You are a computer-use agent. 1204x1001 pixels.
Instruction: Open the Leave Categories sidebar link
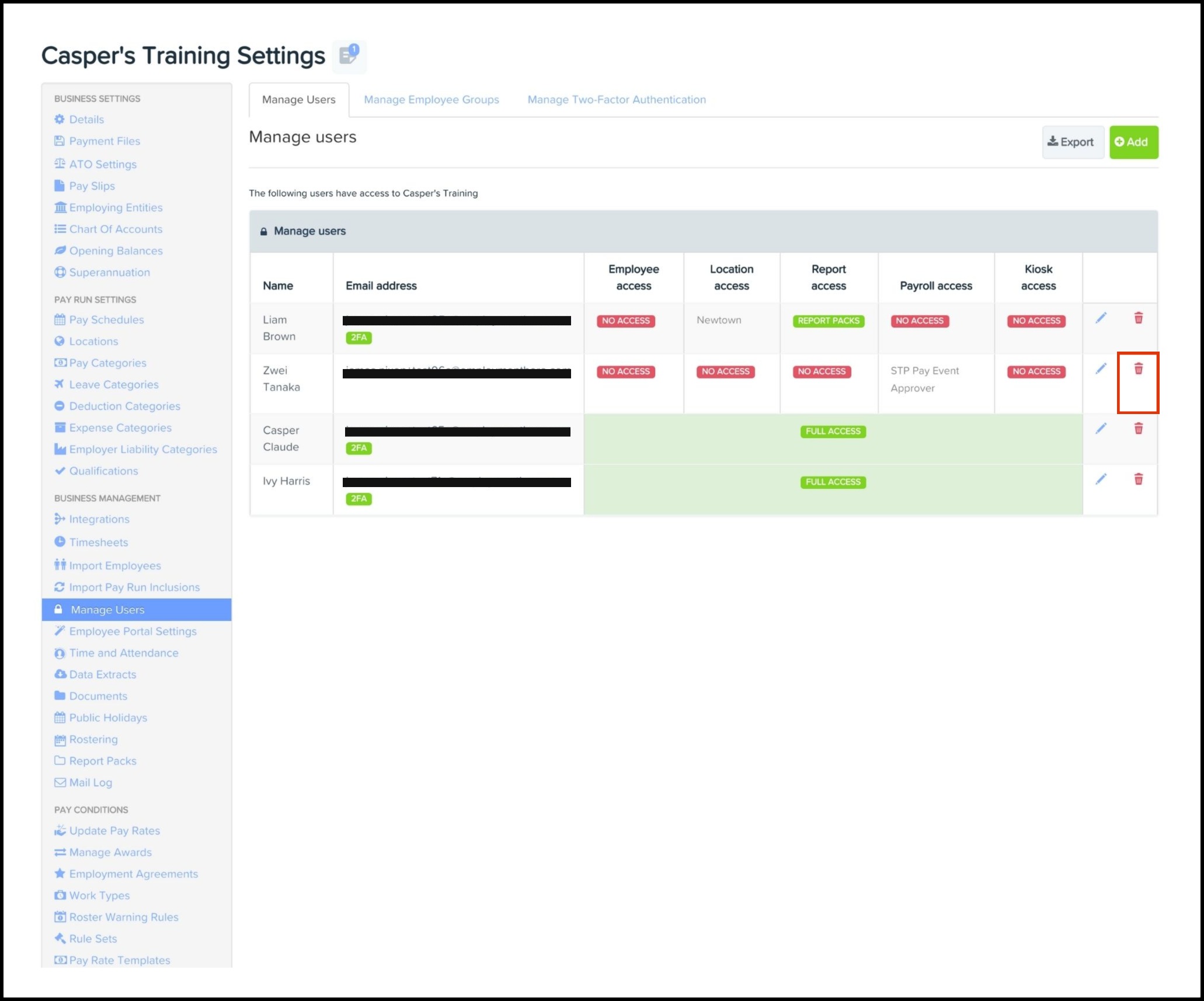click(x=113, y=385)
